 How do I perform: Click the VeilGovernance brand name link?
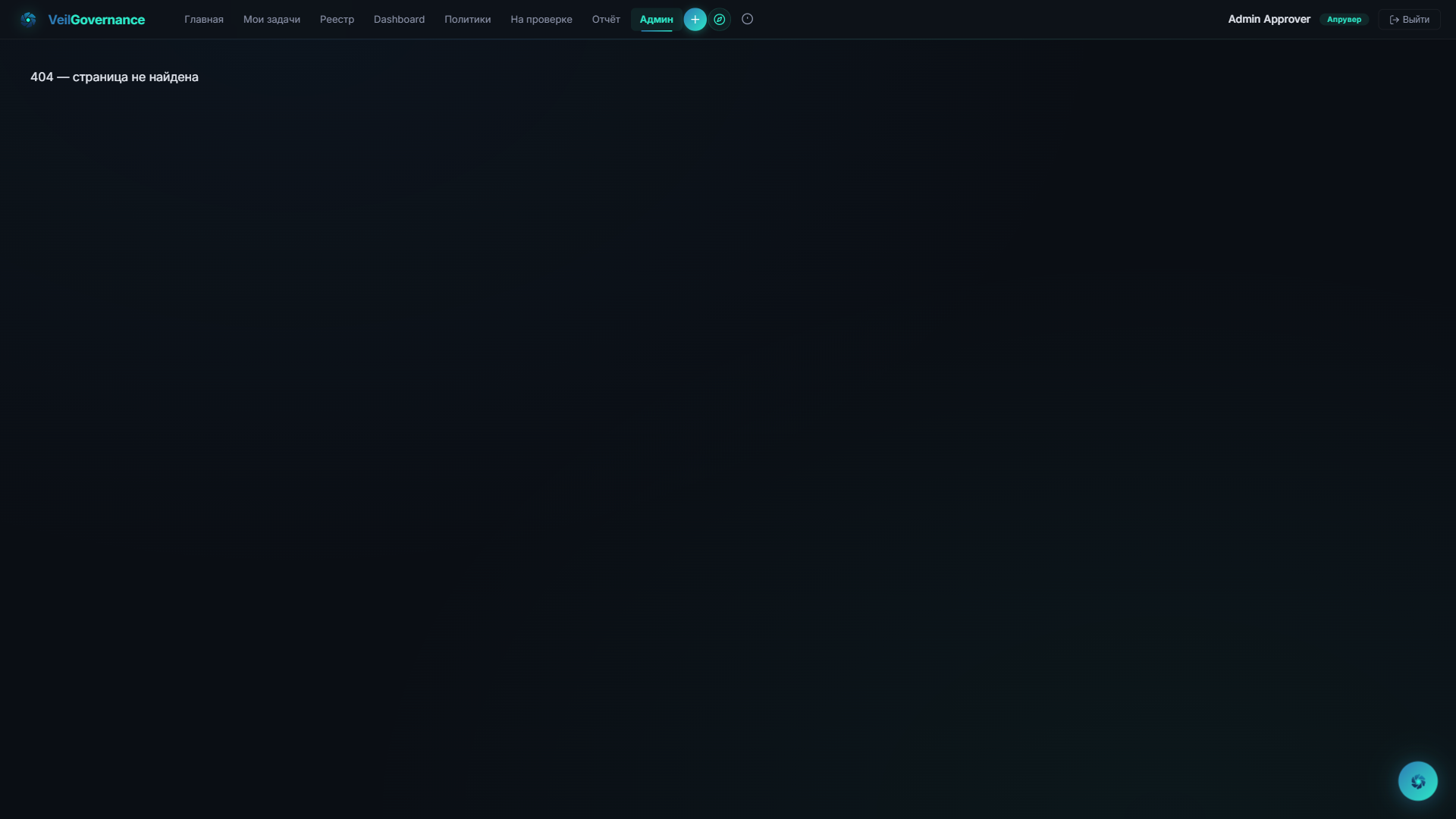click(96, 20)
